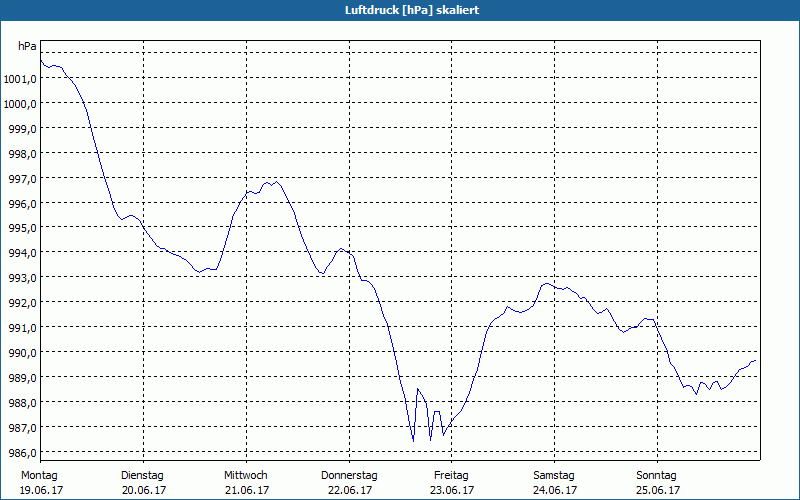Select the 992,0 axis value
This screenshot has width=800, height=500.
coord(22,303)
